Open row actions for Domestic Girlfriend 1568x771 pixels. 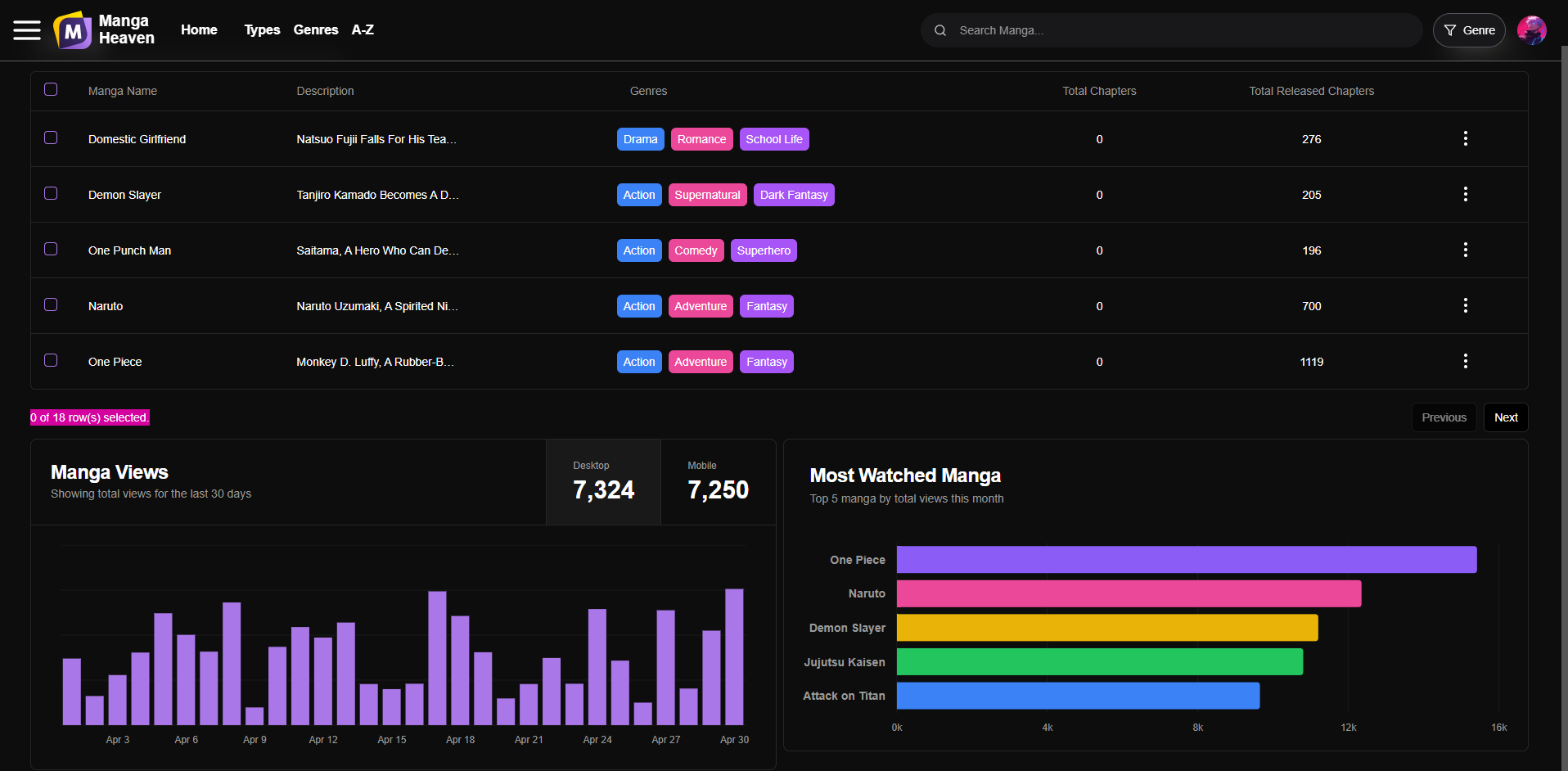coord(1465,138)
